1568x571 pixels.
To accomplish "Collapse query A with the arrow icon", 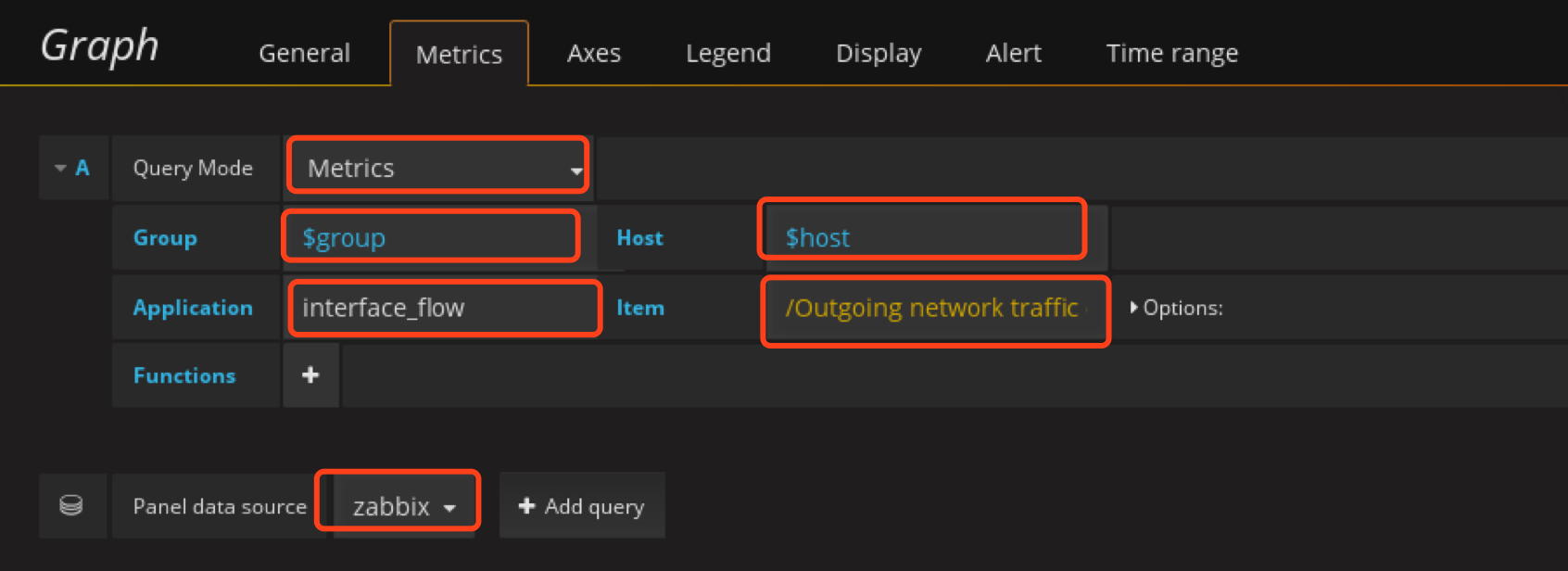I will (60, 169).
